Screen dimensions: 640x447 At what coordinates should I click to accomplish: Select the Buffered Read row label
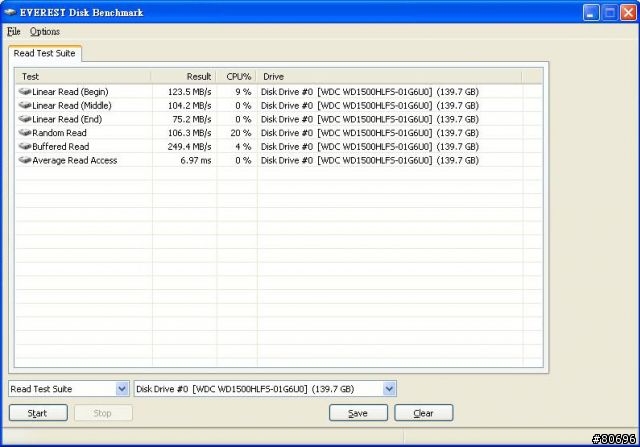click(60, 147)
